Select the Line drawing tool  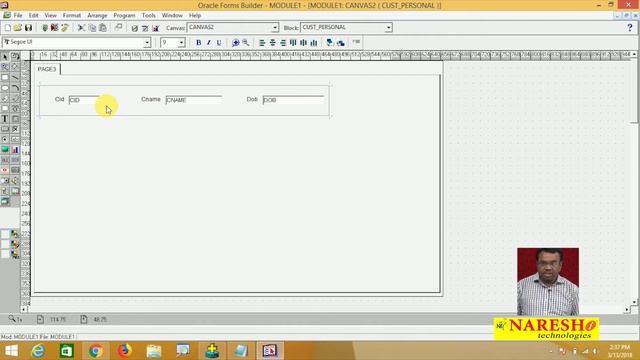15,77
